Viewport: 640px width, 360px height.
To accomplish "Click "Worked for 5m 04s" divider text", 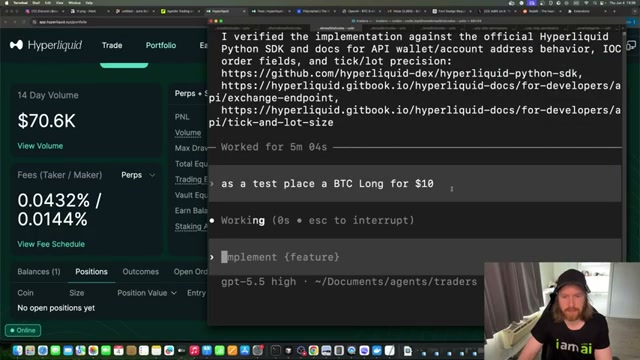I will (x=274, y=147).
